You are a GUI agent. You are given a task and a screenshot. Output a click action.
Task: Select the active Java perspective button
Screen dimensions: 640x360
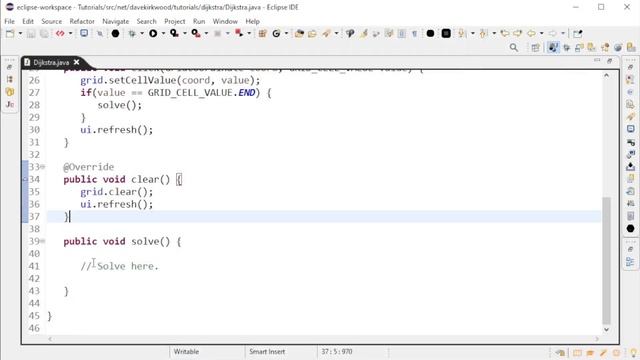point(553,48)
